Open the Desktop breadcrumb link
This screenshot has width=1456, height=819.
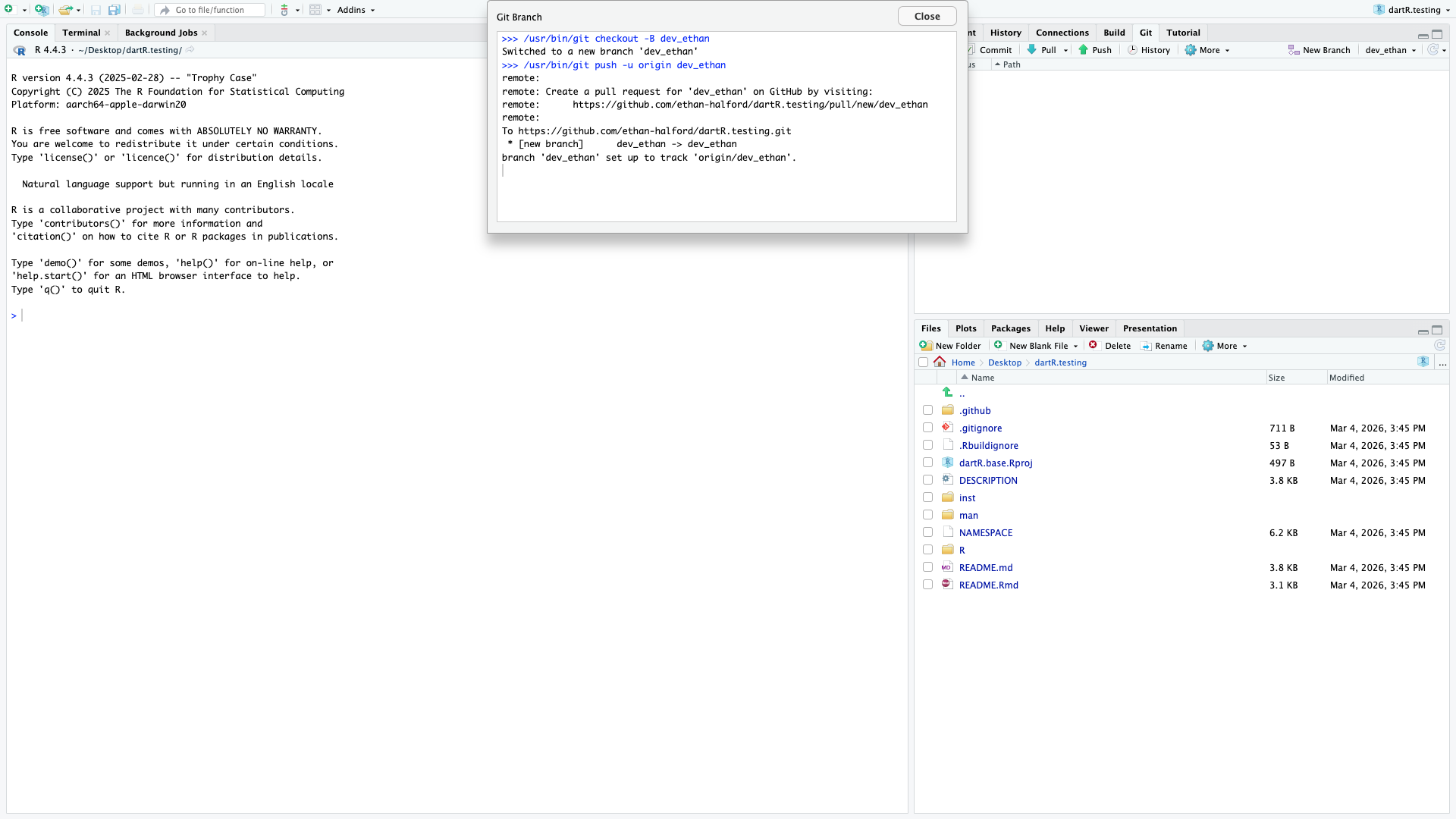coord(1004,362)
